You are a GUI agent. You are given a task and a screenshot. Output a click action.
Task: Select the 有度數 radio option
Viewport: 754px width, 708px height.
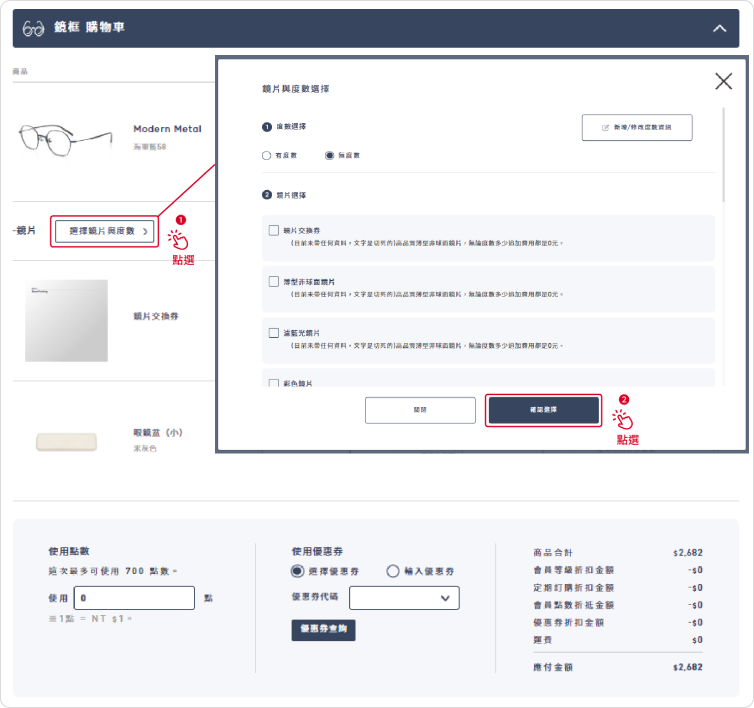click(x=266, y=156)
